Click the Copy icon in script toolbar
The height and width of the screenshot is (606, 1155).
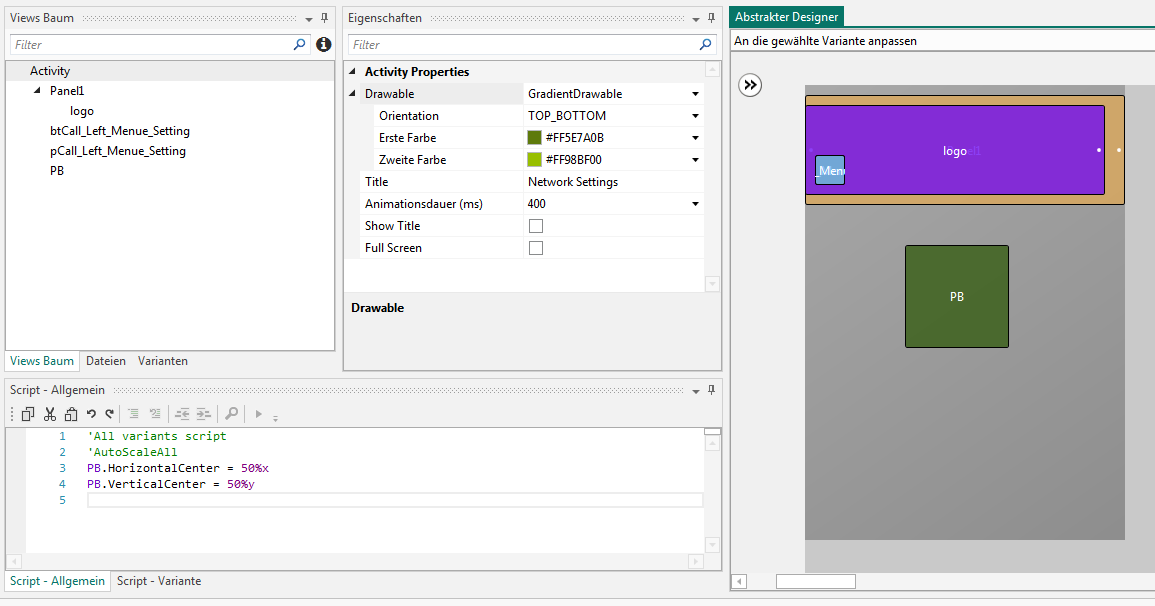(x=28, y=413)
